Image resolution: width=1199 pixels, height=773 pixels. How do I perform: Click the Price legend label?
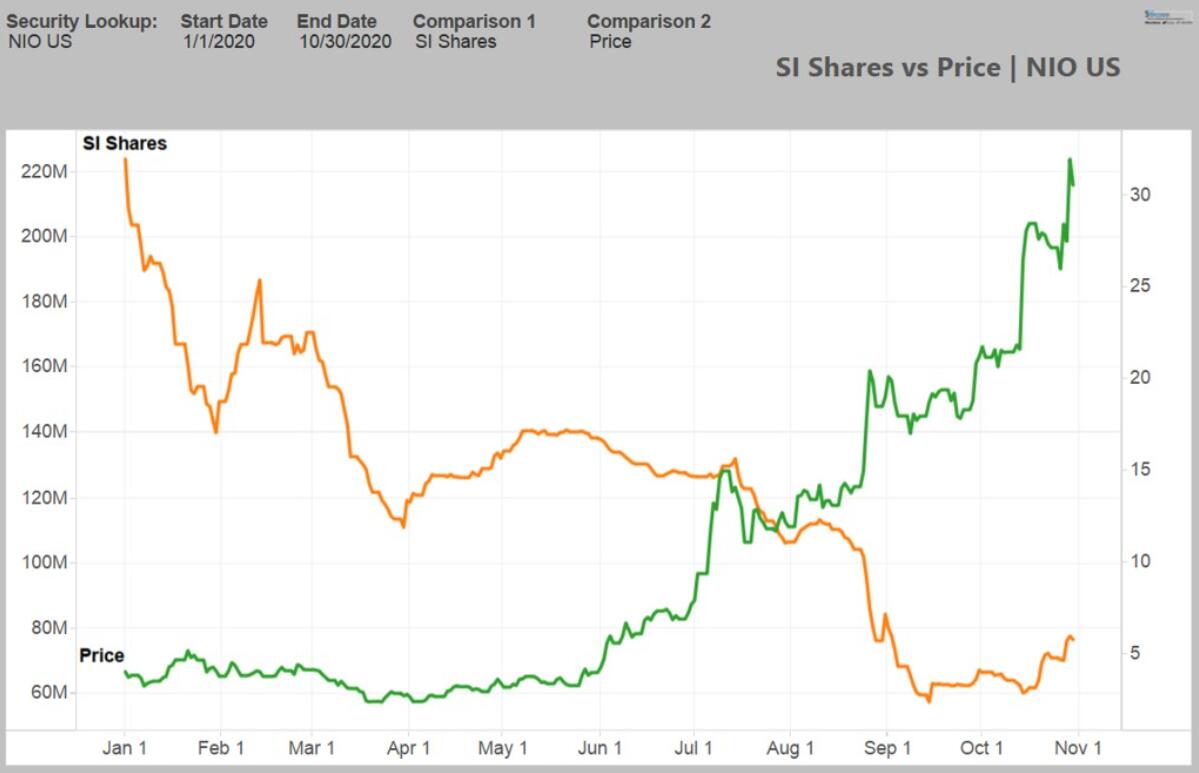[x=101, y=656]
